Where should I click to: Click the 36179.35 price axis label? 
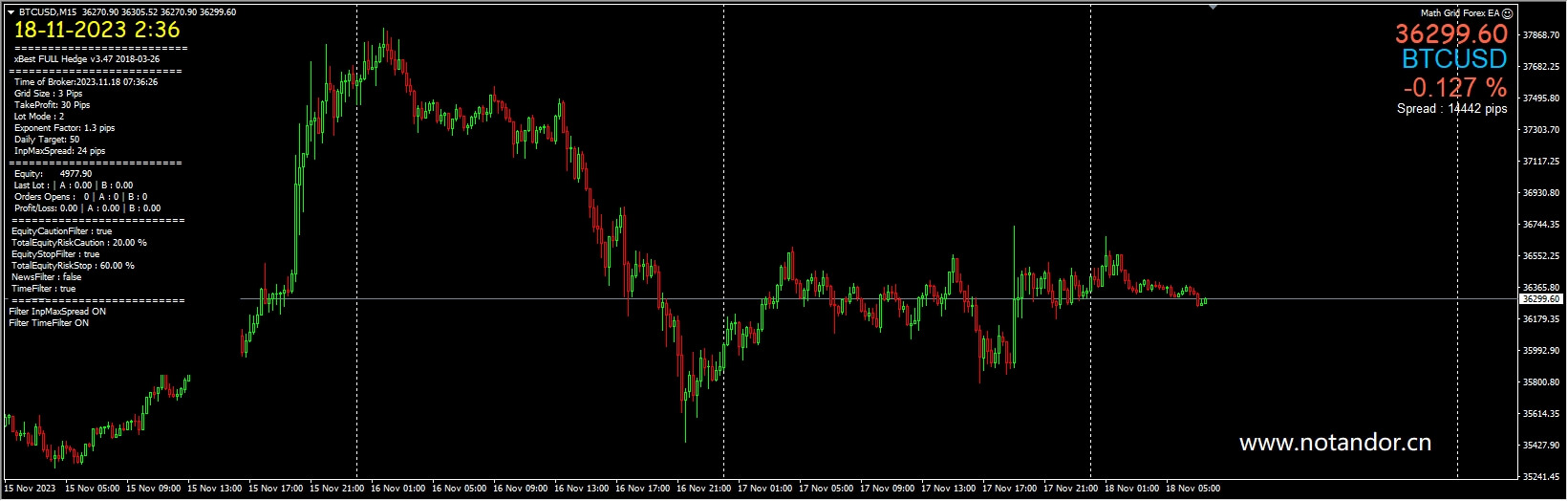pyautogui.click(x=1540, y=319)
